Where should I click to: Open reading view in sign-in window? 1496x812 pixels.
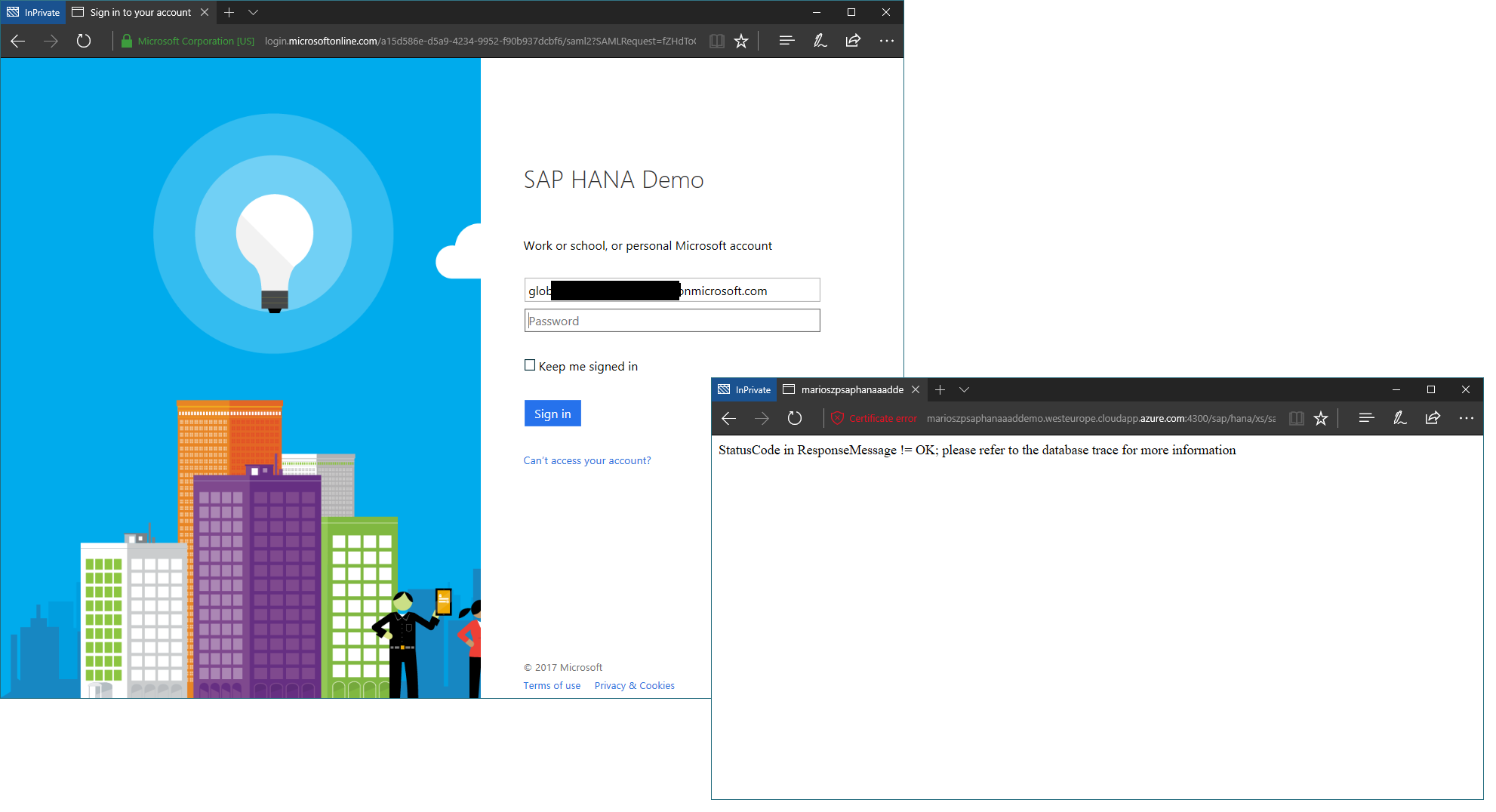coord(717,41)
